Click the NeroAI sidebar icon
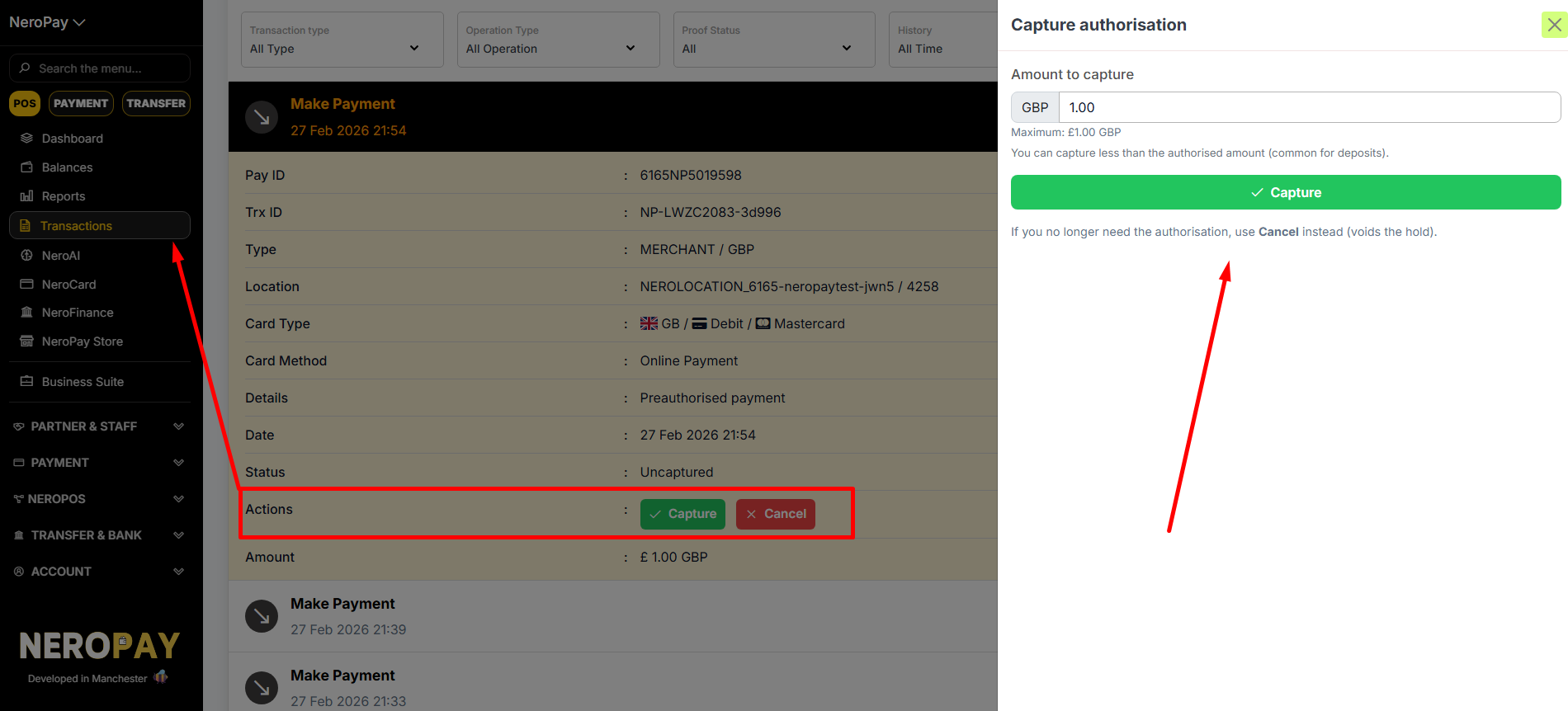Image resolution: width=1568 pixels, height=711 pixels. 26,256
